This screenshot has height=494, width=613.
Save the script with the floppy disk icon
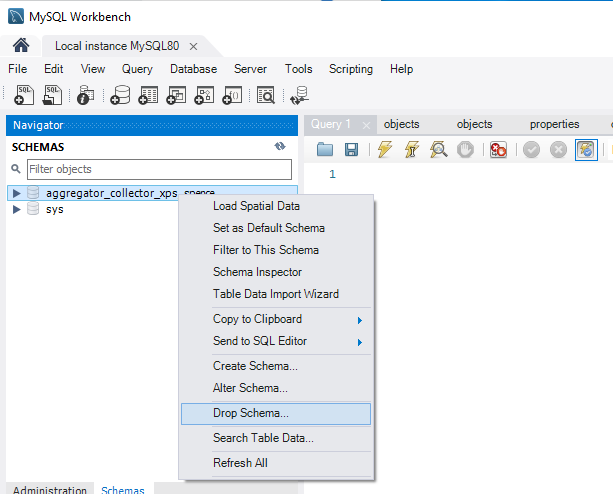click(351, 149)
